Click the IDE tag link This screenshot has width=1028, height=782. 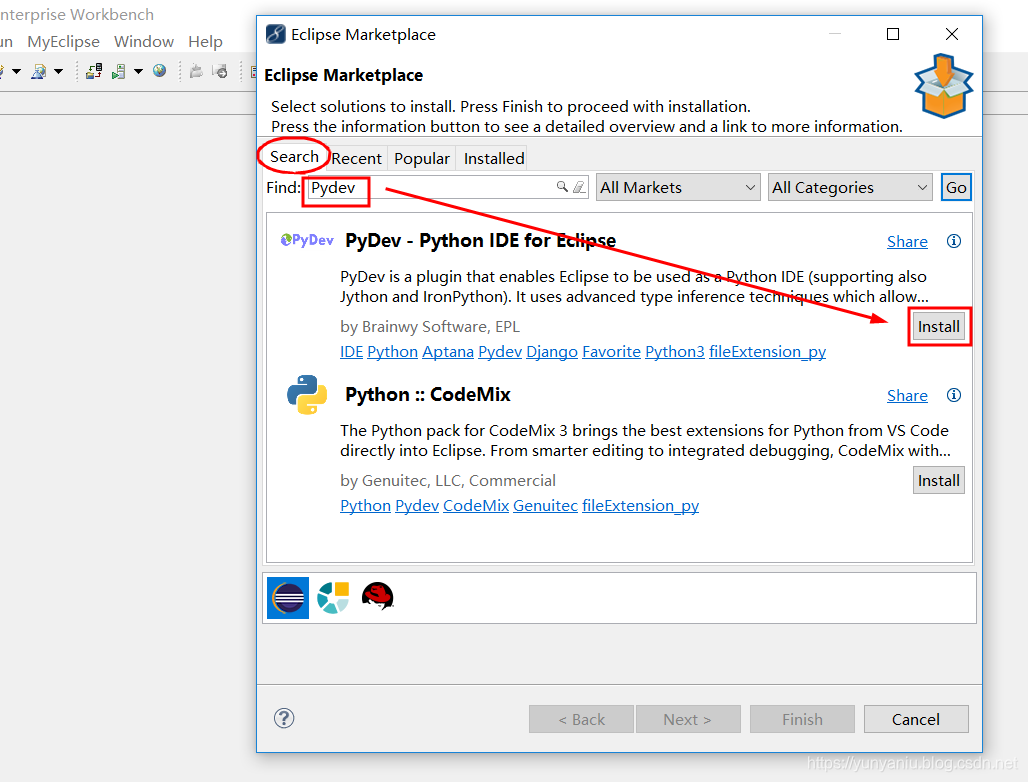[351, 352]
